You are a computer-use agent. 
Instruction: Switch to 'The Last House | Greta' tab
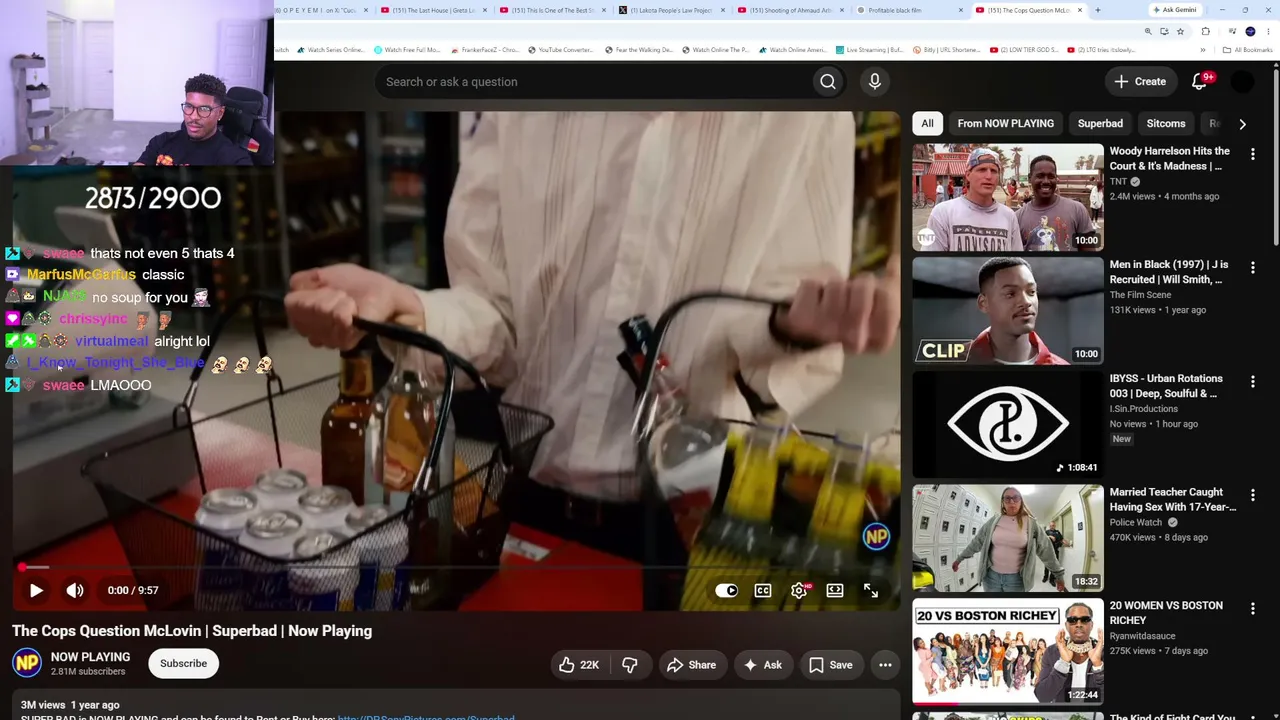point(434,10)
